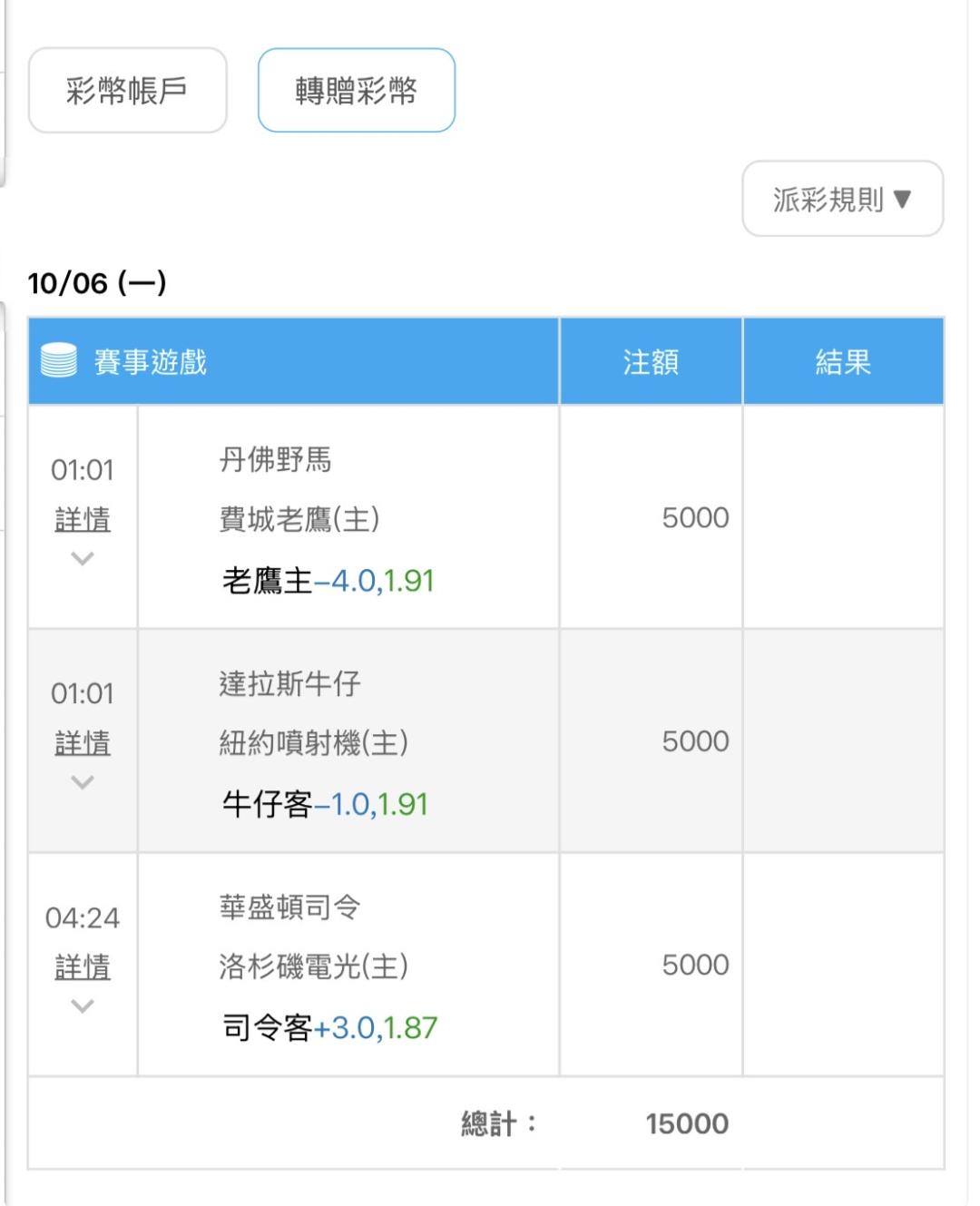Open the 彩幣帳戶 tab
The image size is (980, 1206).
coord(127,91)
